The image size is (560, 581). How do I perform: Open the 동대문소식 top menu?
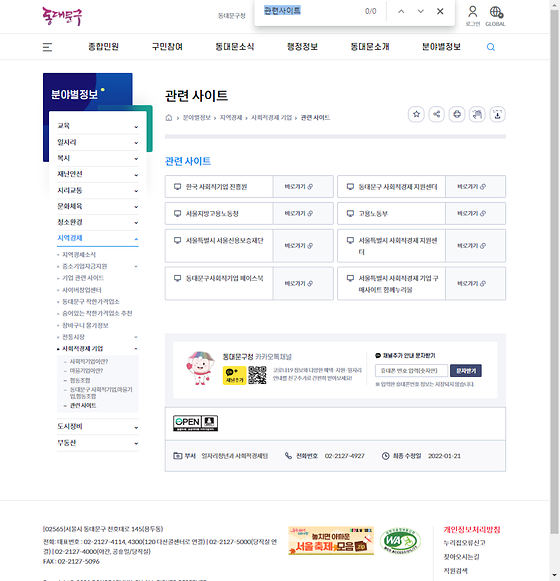[x=235, y=47]
